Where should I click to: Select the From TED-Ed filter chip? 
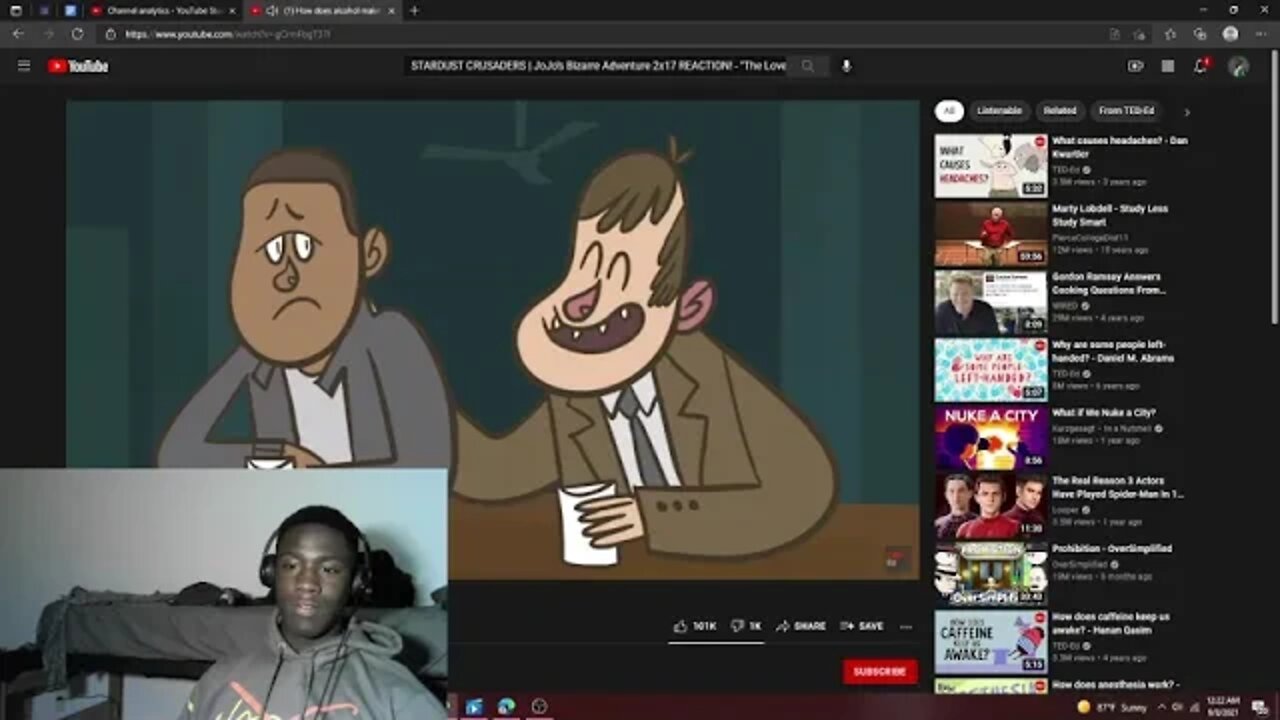point(1126,111)
